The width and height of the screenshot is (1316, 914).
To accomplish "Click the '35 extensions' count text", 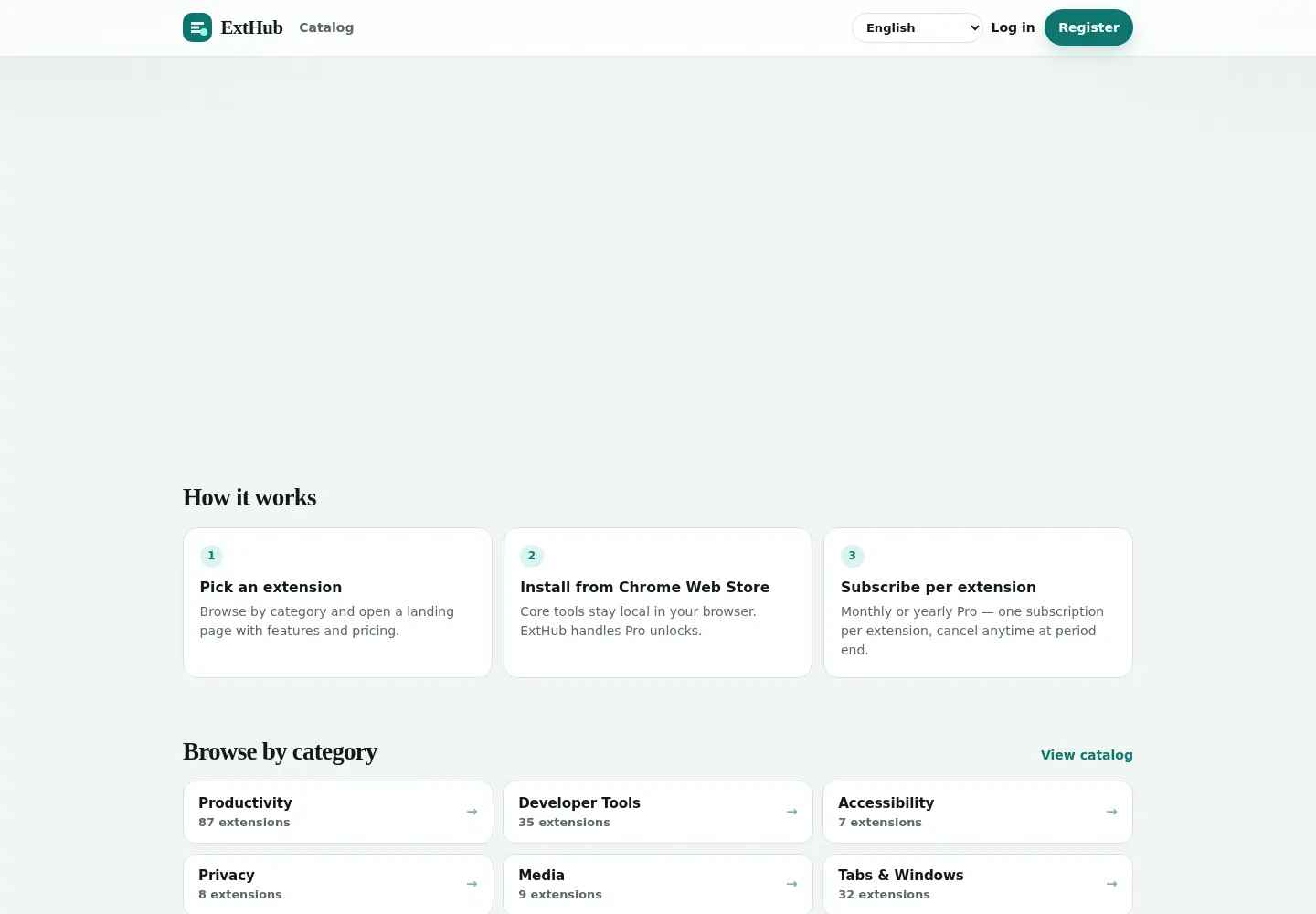I will (x=564, y=823).
